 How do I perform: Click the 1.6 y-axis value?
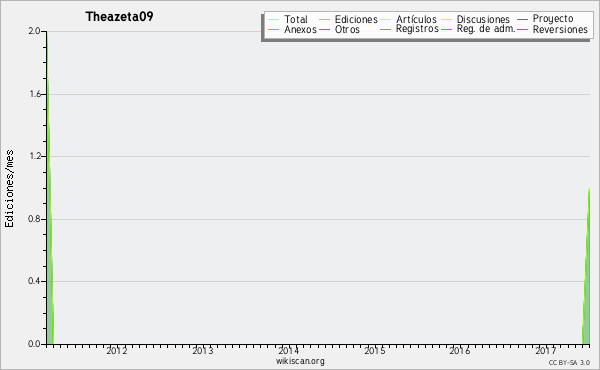coord(34,94)
